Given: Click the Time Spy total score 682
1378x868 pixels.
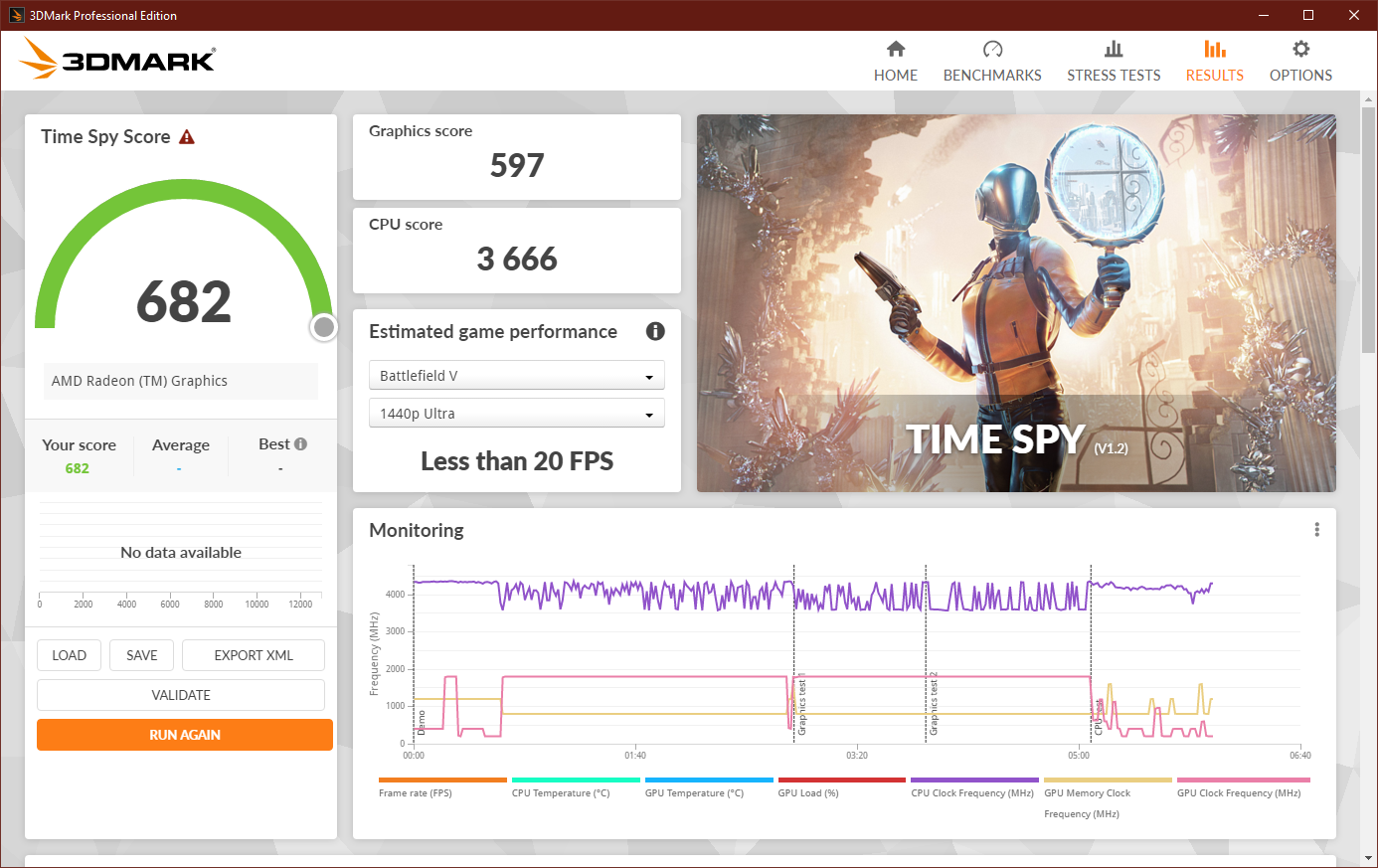Looking at the screenshot, I should click(x=184, y=301).
